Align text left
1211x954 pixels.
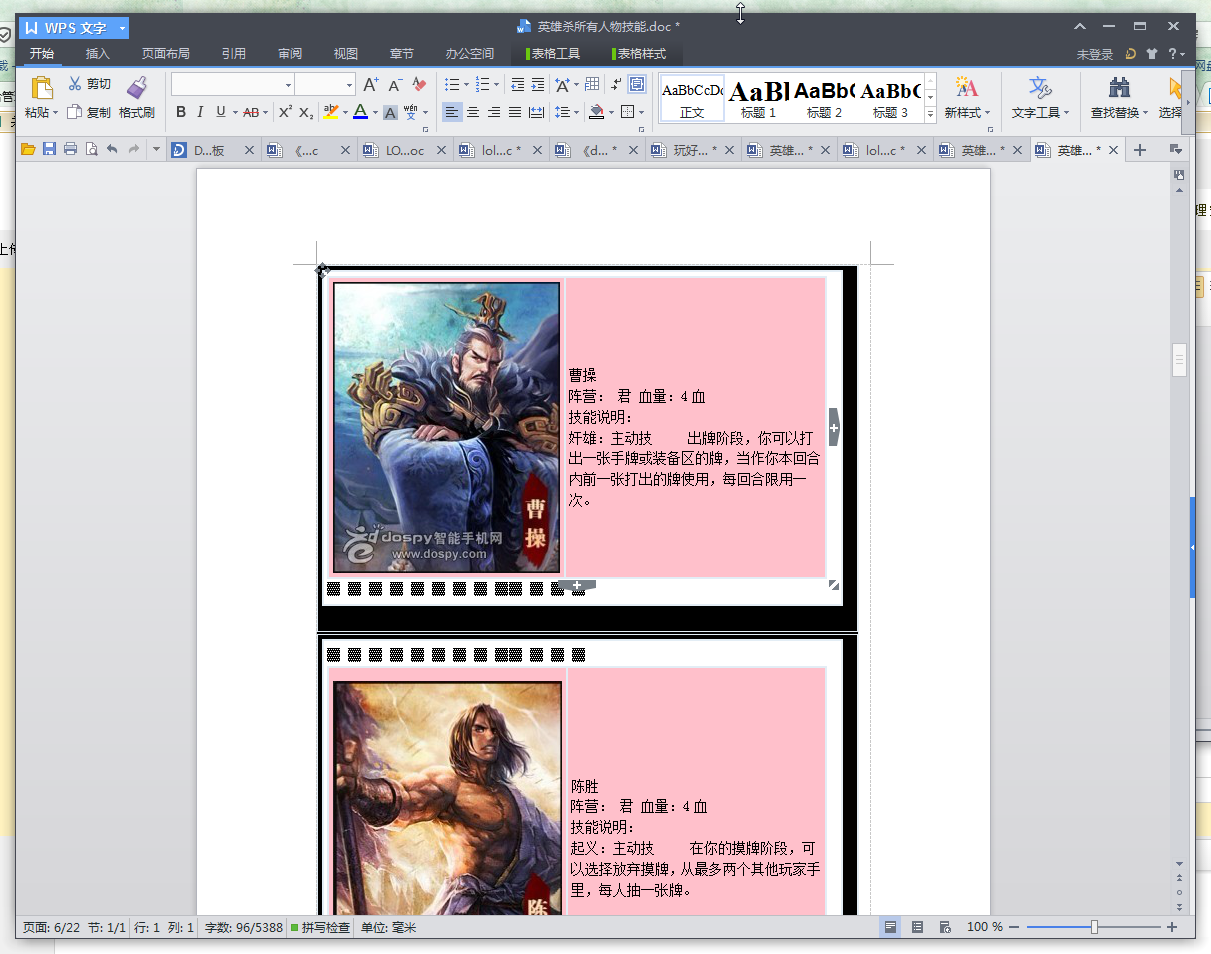(x=452, y=112)
